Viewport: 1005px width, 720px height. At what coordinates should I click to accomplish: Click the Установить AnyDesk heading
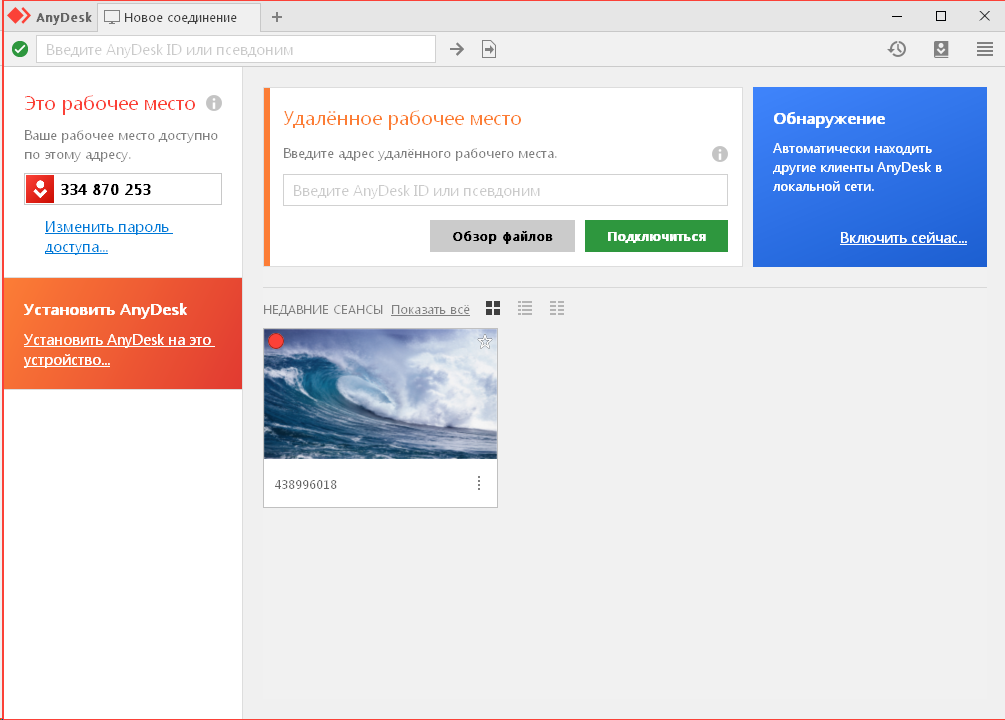(105, 310)
